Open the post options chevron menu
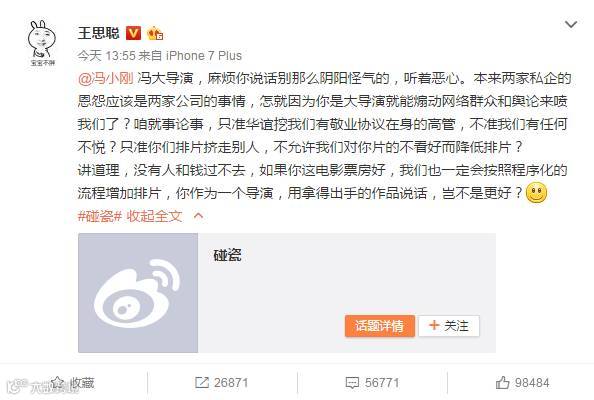This screenshot has height=400, width=594. 571,25
